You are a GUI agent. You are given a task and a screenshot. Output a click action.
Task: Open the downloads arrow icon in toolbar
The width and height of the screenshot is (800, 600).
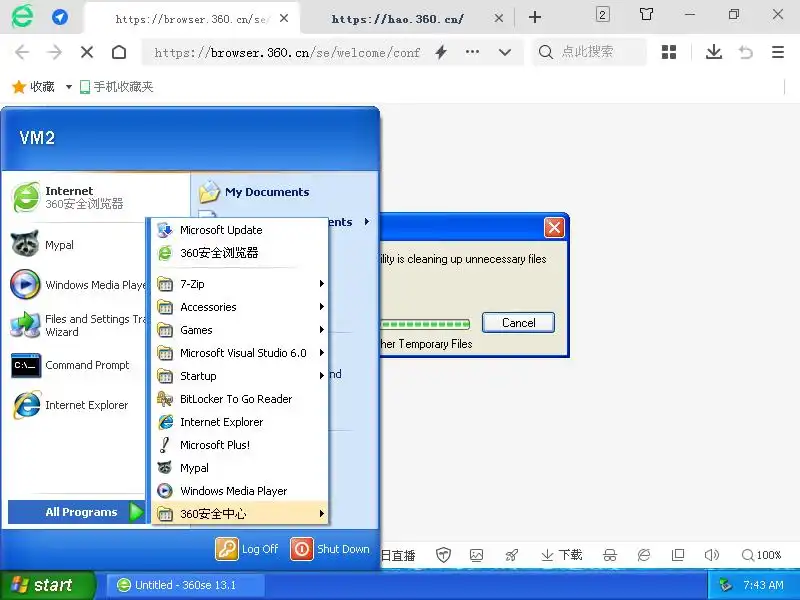[714, 52]
